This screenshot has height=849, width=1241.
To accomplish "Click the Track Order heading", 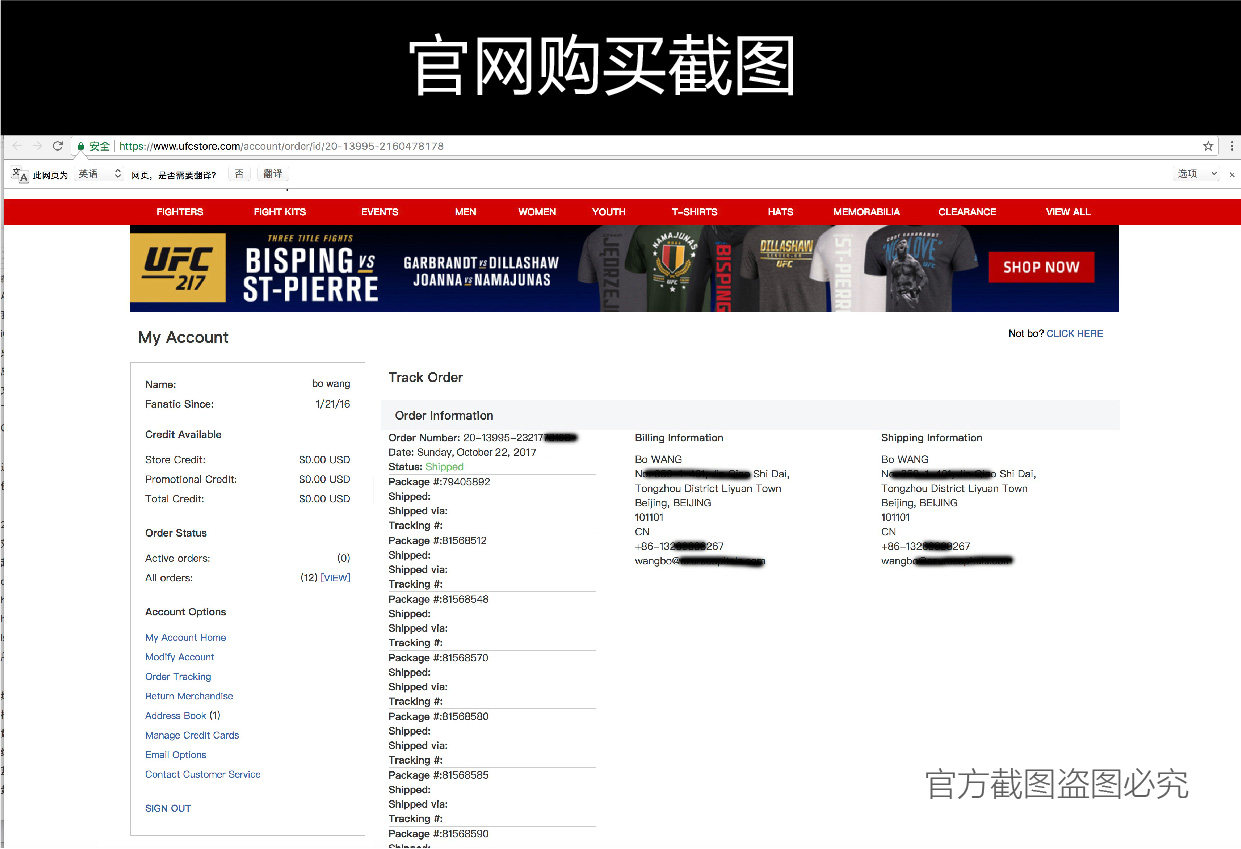I will coord(426,378).
